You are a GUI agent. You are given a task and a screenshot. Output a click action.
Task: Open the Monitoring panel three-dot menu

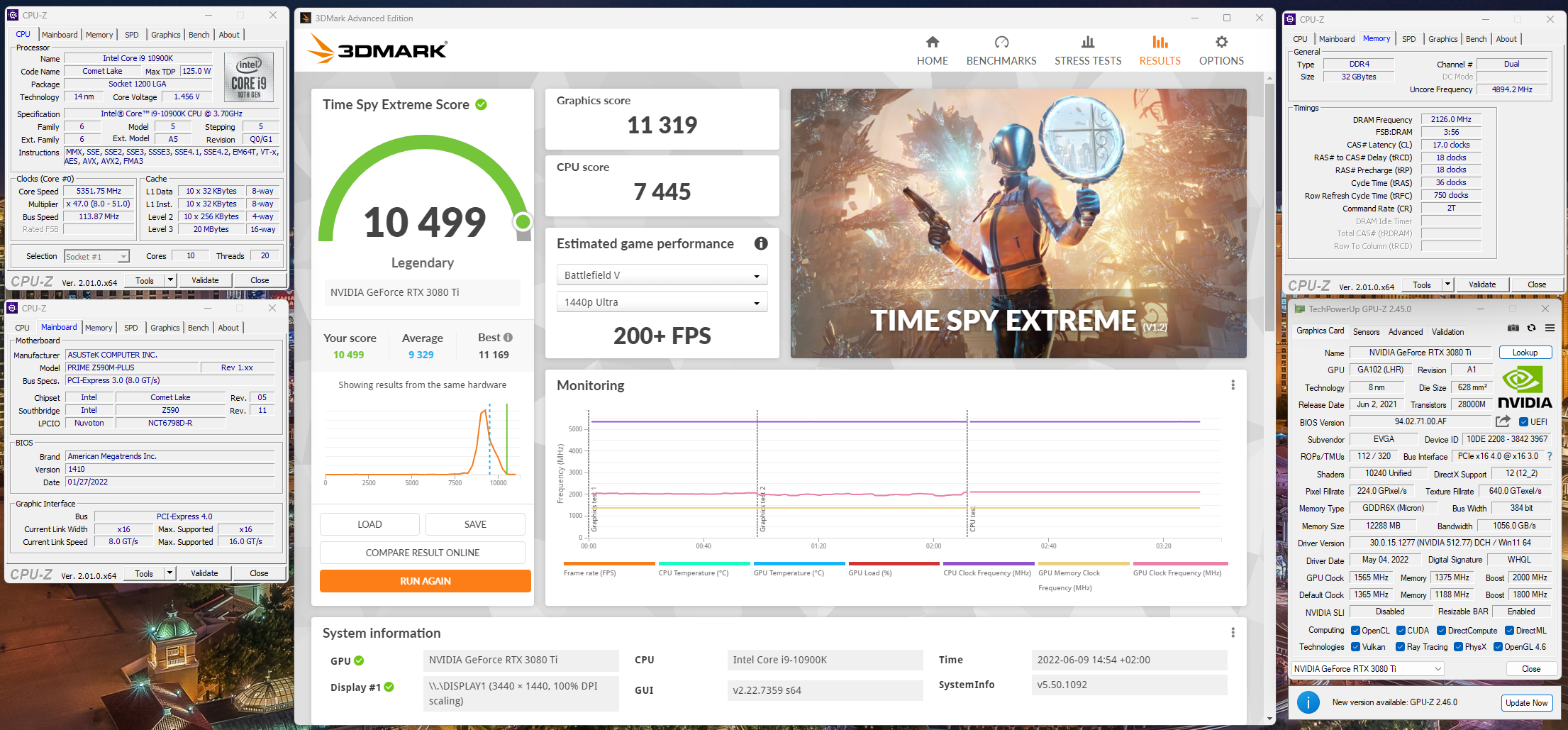coord(1233,385)
